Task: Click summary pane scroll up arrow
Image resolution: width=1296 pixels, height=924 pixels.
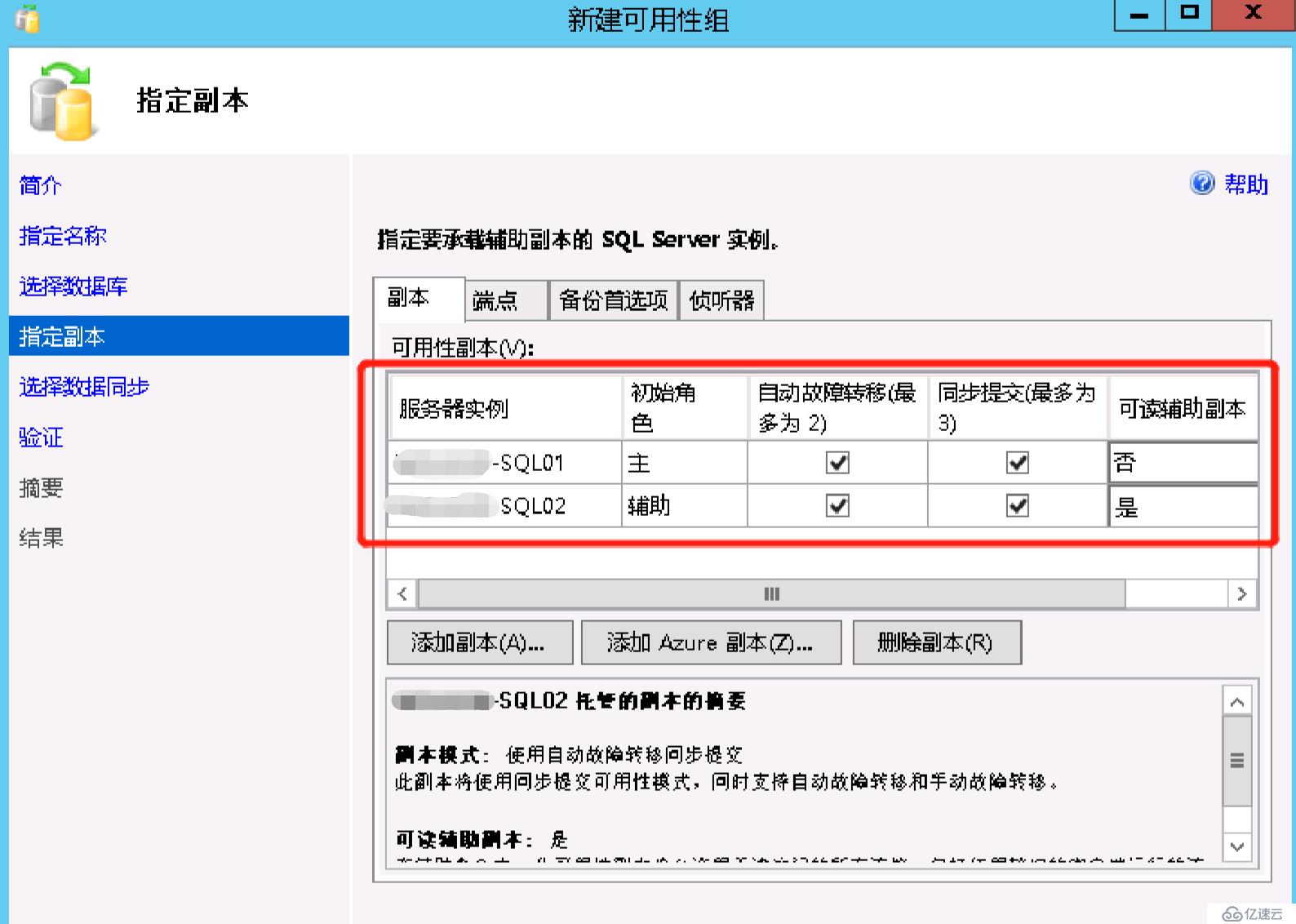Action: tap(1236, 701)
